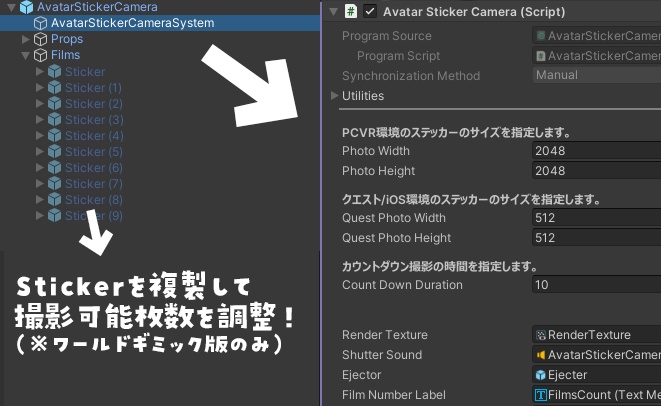Screen dimensions: 661x406
Task: Collapse the Films hierarchy node
Action: coord(25,55)
